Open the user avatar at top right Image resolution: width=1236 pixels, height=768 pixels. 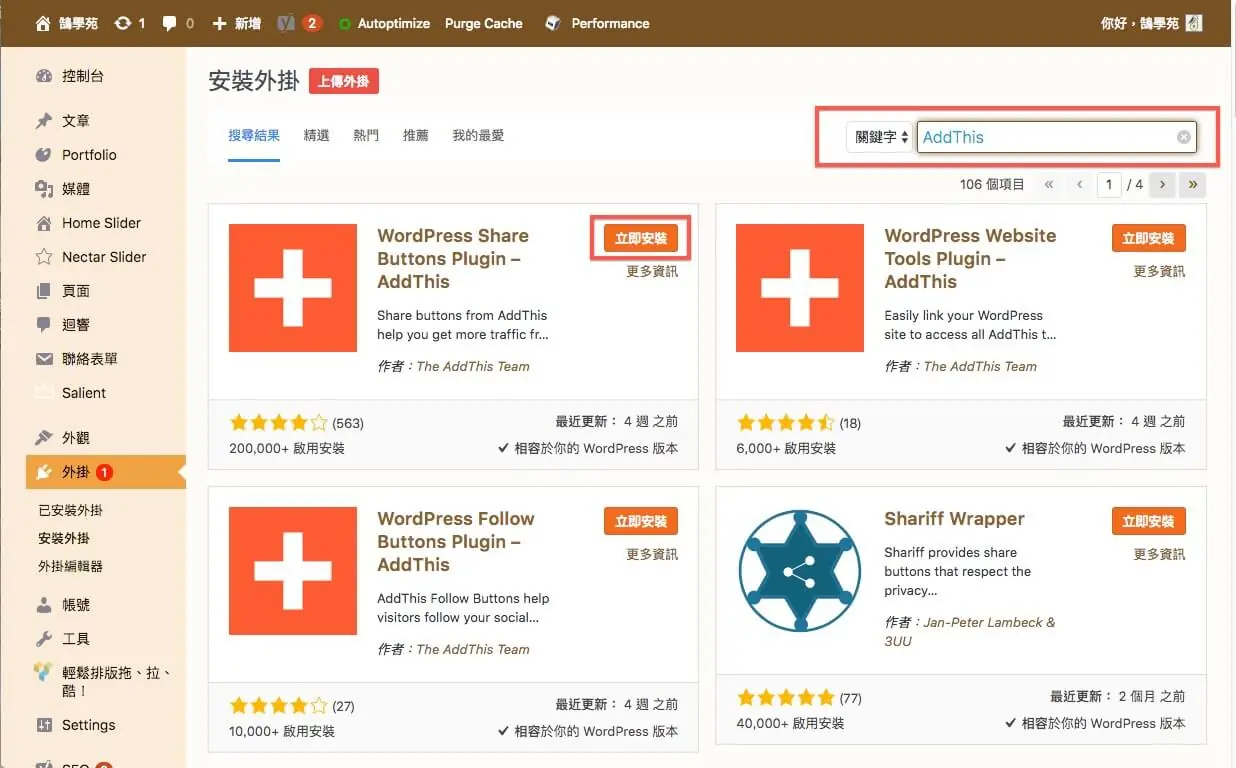pos(1194,23)
